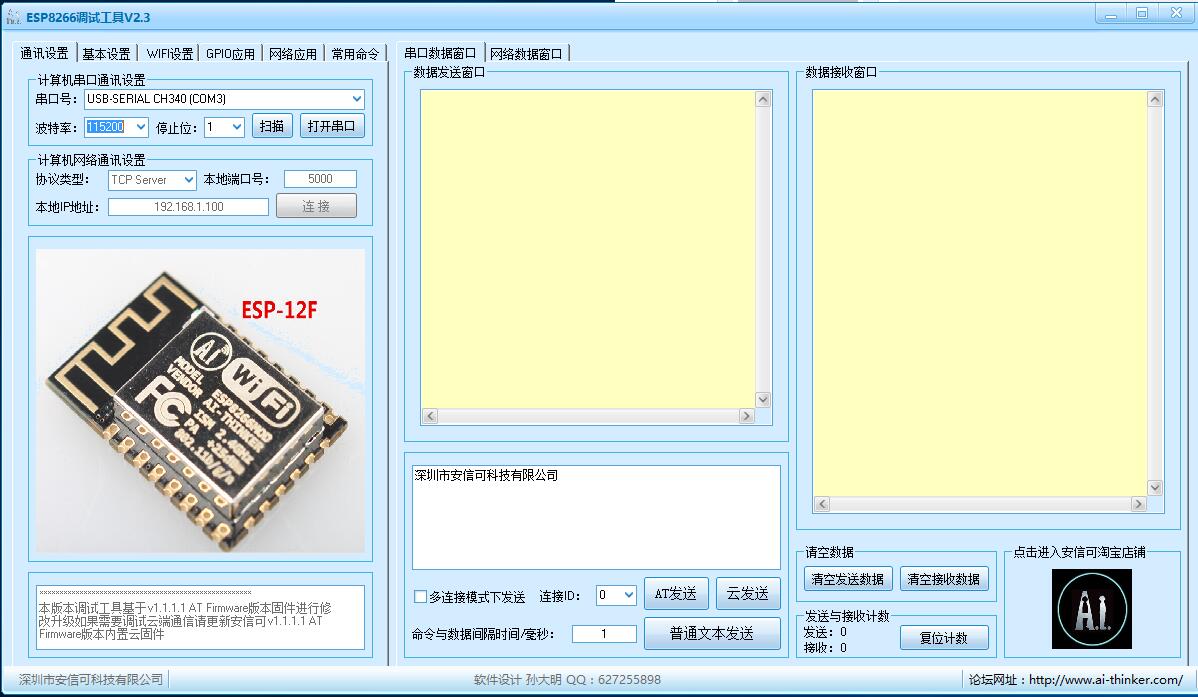1198x697 pixels.
Task: Click the ESP8266调试工具 title bar app icon
Action: [13, 17]
